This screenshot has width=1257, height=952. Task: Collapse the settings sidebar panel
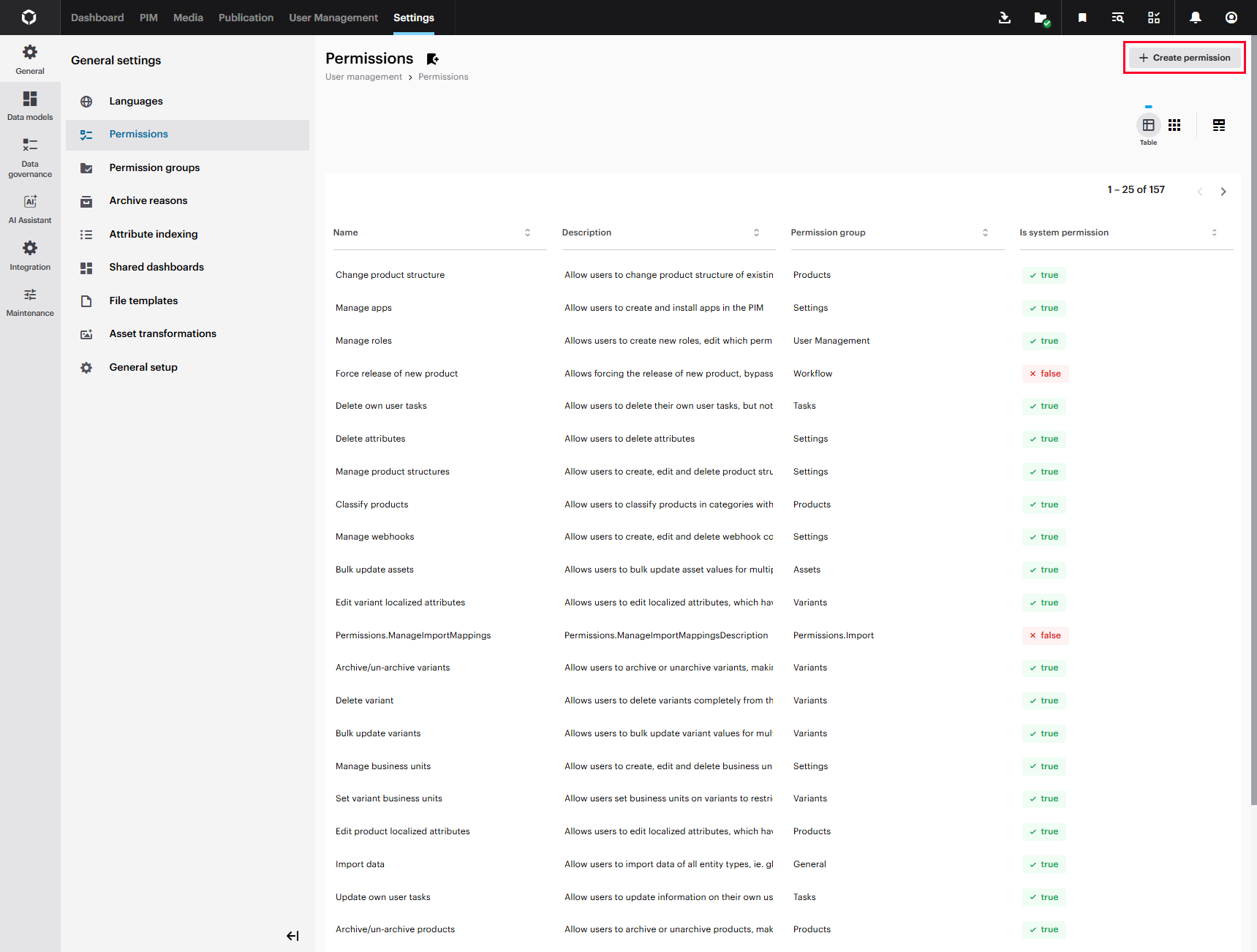[x=292, y=936]
